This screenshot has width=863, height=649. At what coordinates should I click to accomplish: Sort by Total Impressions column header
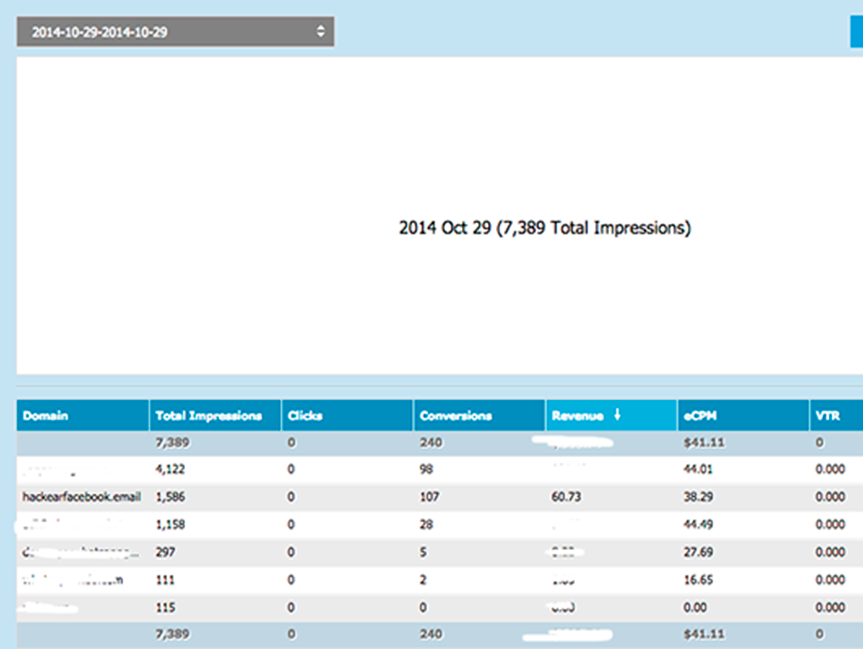point(215,416)
